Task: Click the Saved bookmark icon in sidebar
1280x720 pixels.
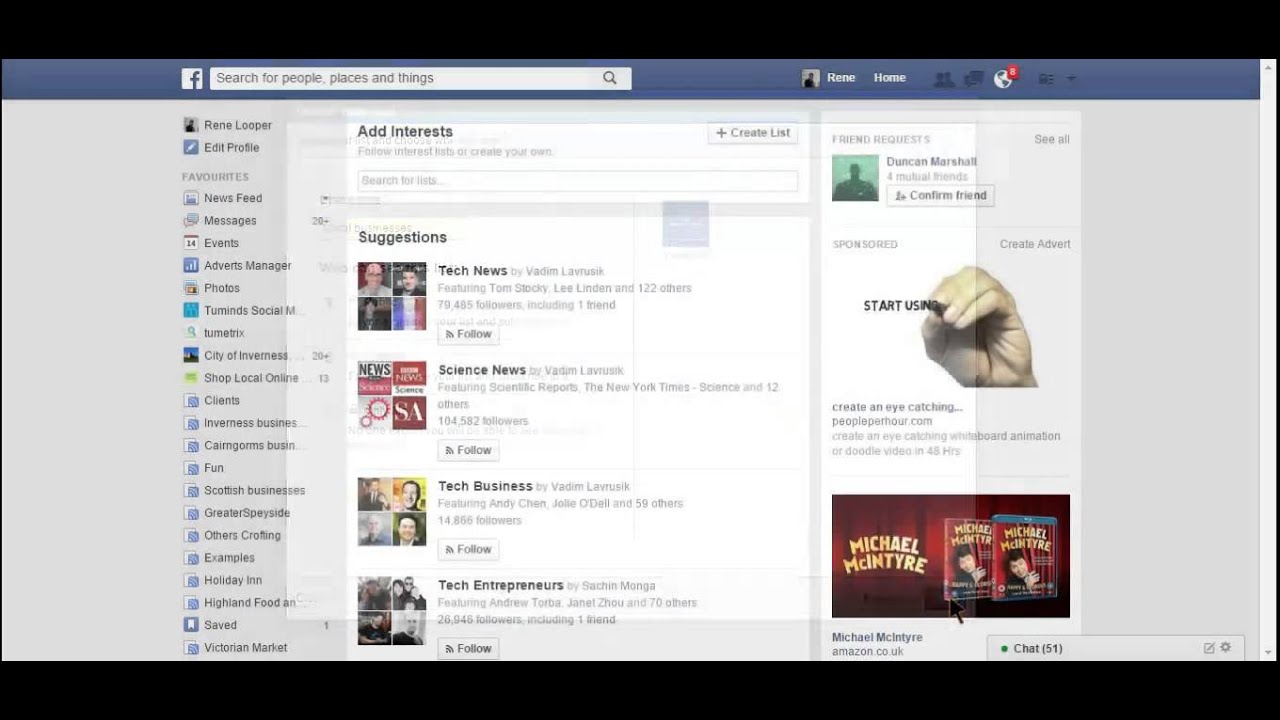Action: 191,625
